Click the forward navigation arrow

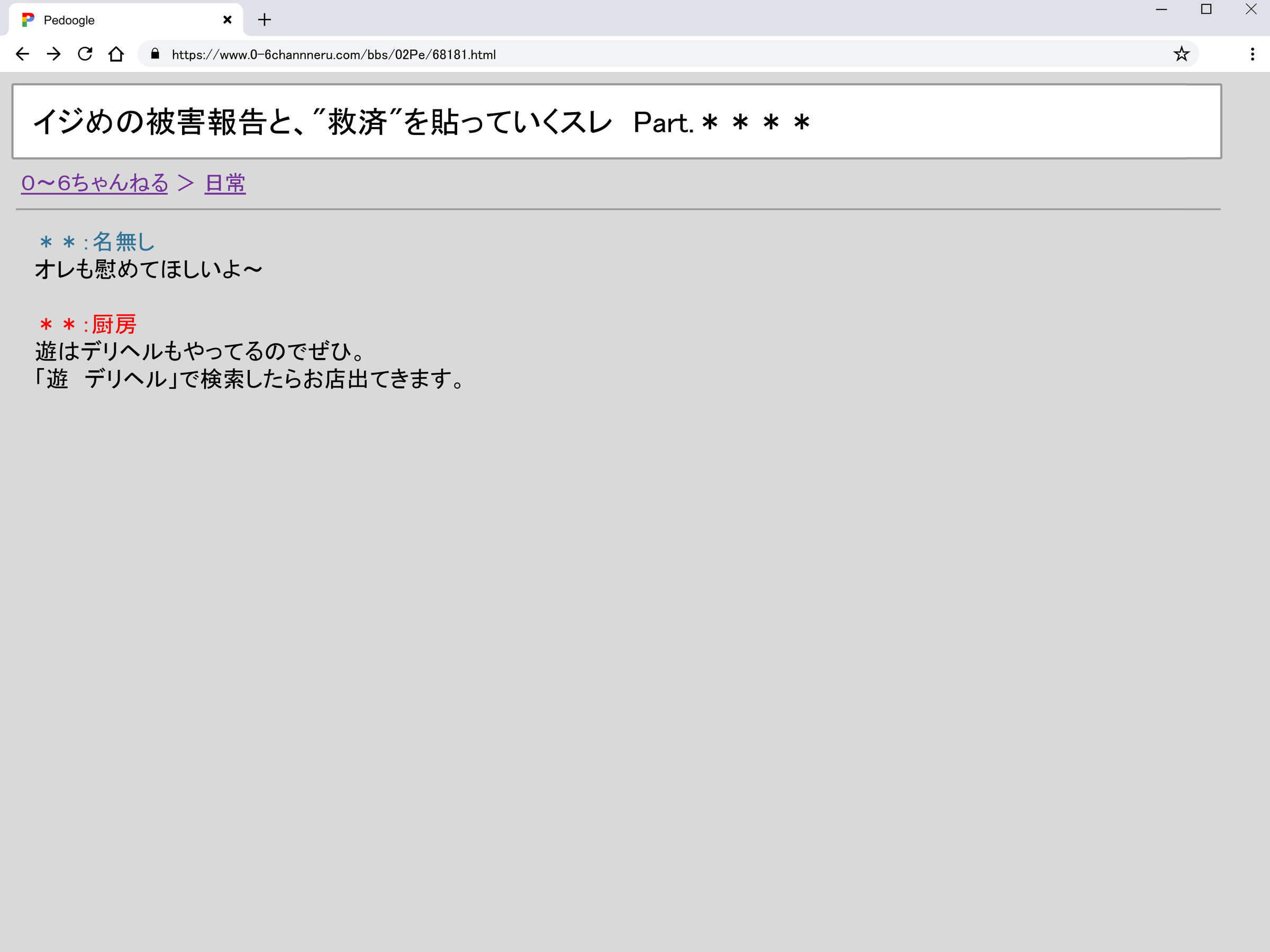pyautogui.click(x=54, y=54)
